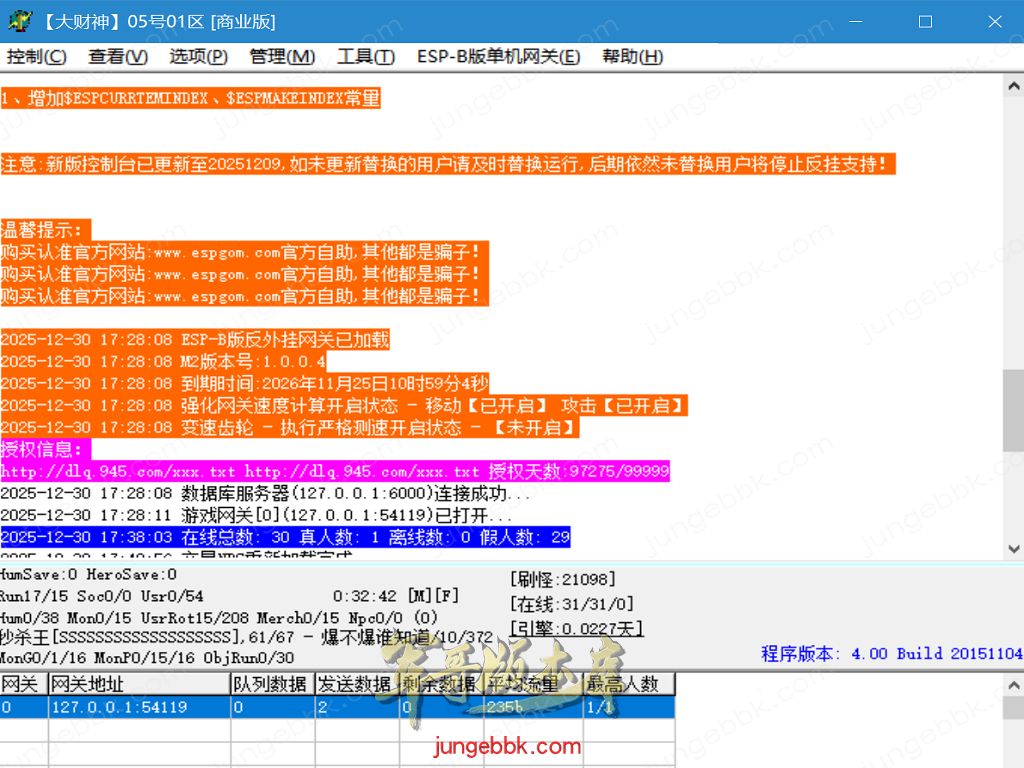Open the 管理(M) menu
The width and height of the screenshot is (1024, 768).
[x=282, y=57]
